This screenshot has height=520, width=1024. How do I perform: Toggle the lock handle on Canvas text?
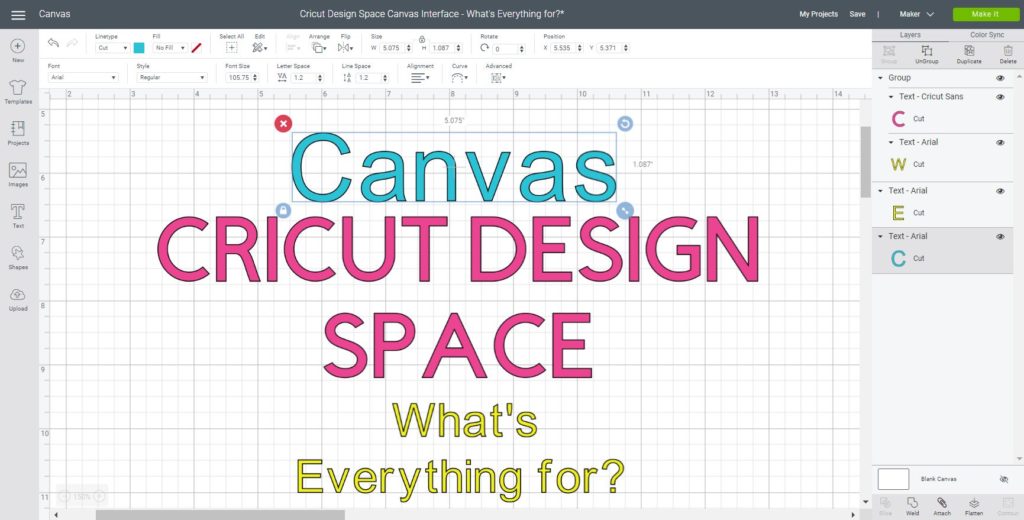tap(283, 210)
